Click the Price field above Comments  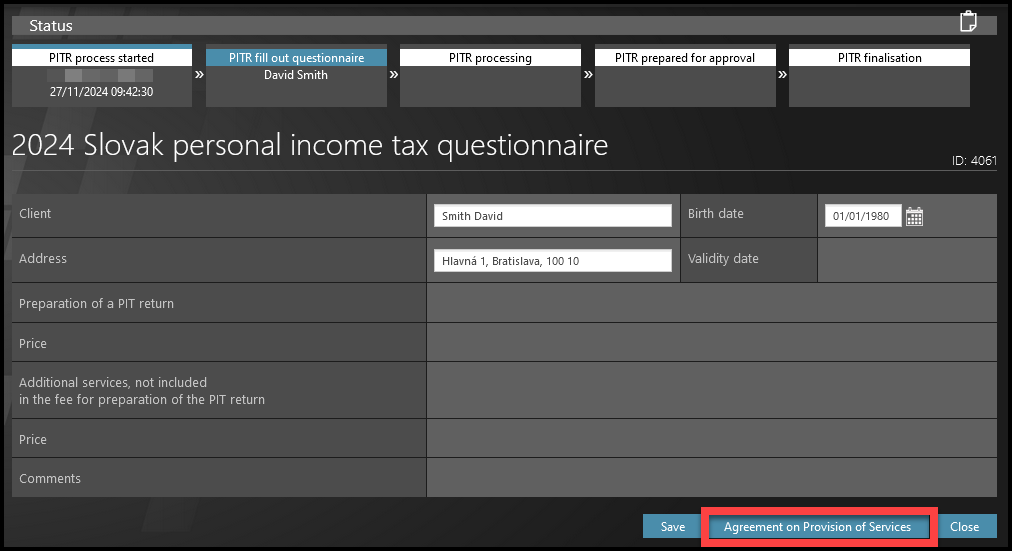point(711,439)
